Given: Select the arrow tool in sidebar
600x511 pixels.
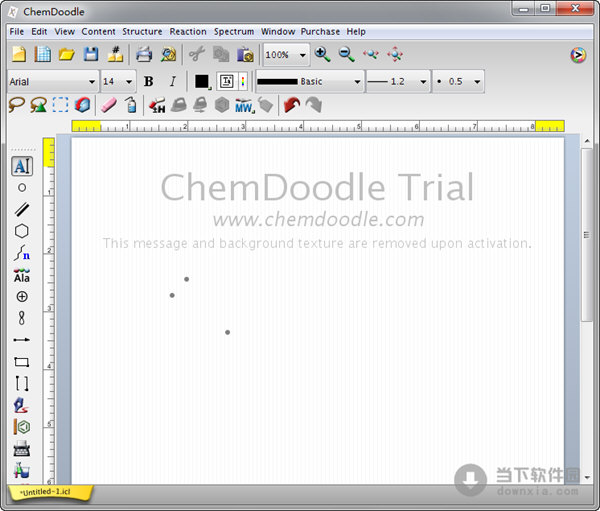Looking at the screenshot, I should click(22, 340).
